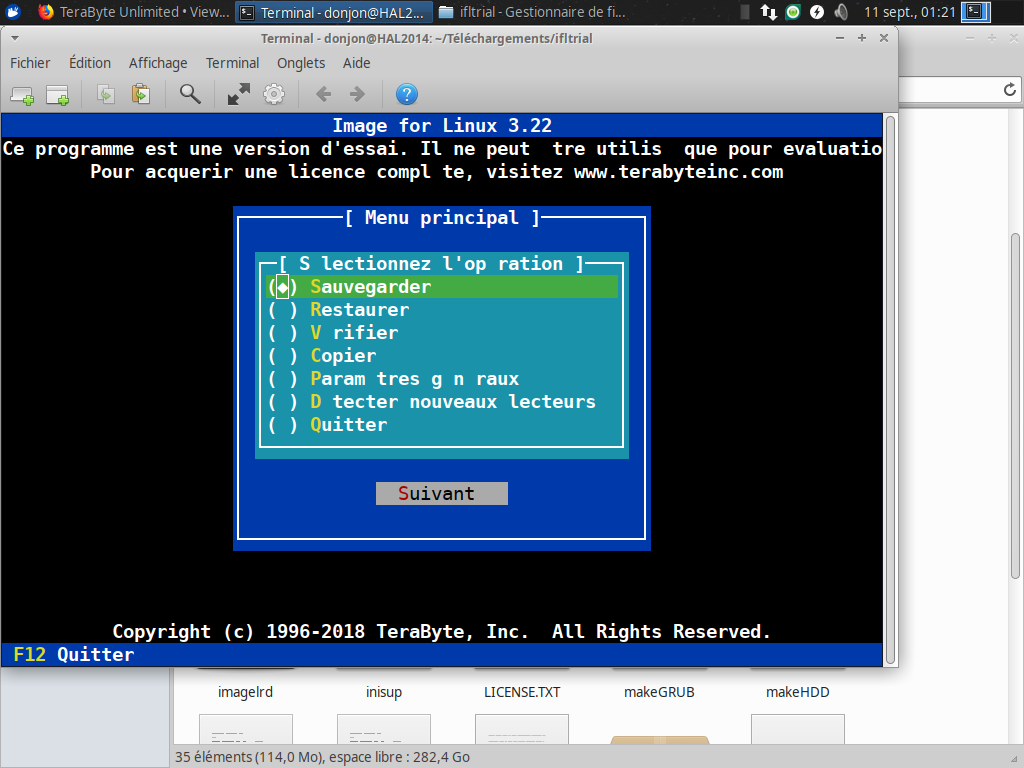Open a new terminal tab icon
Viewport: 1024px width, 768px height.
tap(22, 95)
